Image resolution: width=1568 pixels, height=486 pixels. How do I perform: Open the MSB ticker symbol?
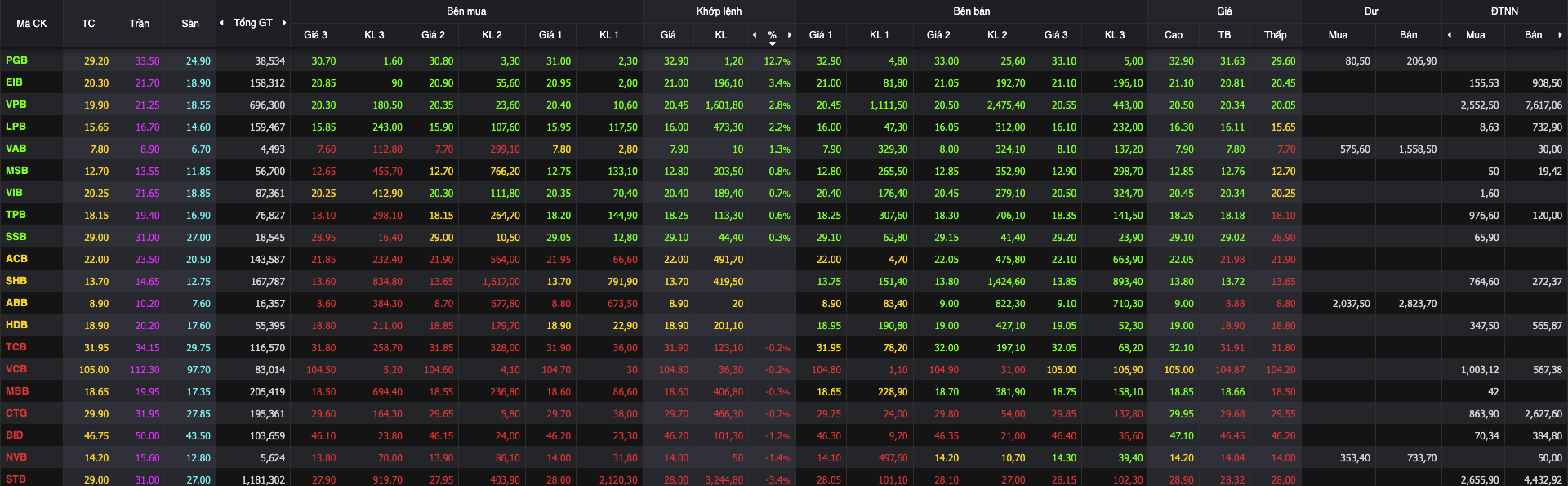(17, 171)
